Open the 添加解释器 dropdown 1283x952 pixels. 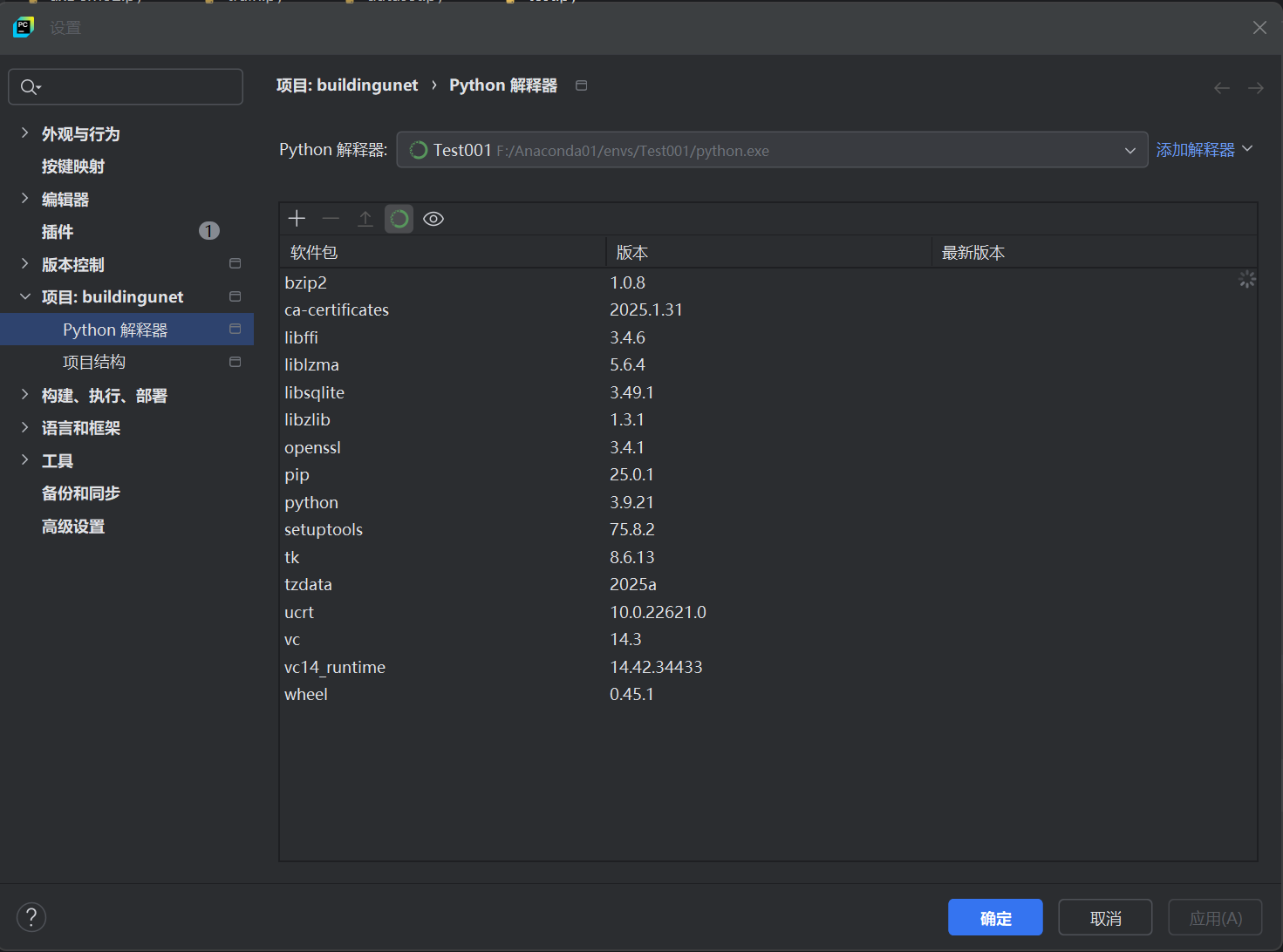[1205, 150]
